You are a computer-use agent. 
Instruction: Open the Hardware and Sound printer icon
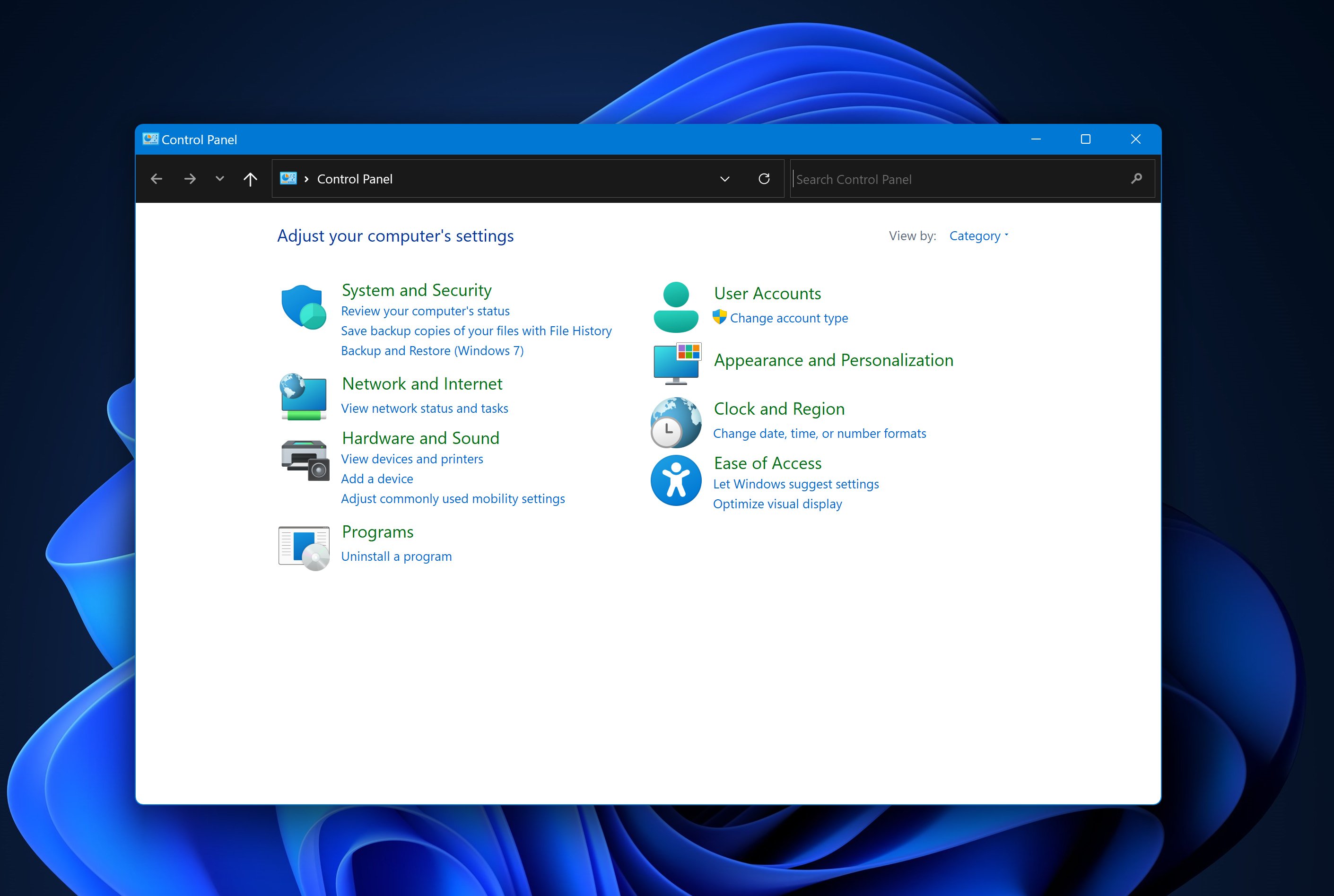coord(305,461)
